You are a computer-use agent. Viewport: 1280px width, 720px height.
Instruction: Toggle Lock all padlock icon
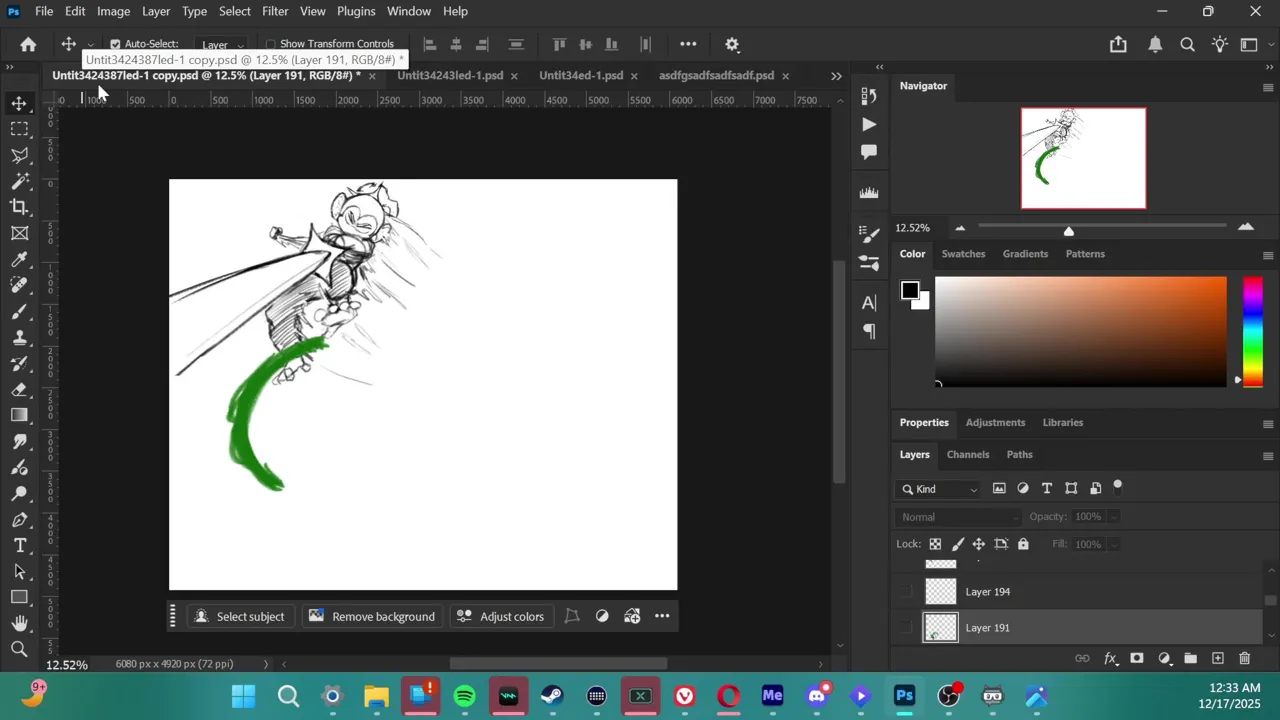[1023, 544]
